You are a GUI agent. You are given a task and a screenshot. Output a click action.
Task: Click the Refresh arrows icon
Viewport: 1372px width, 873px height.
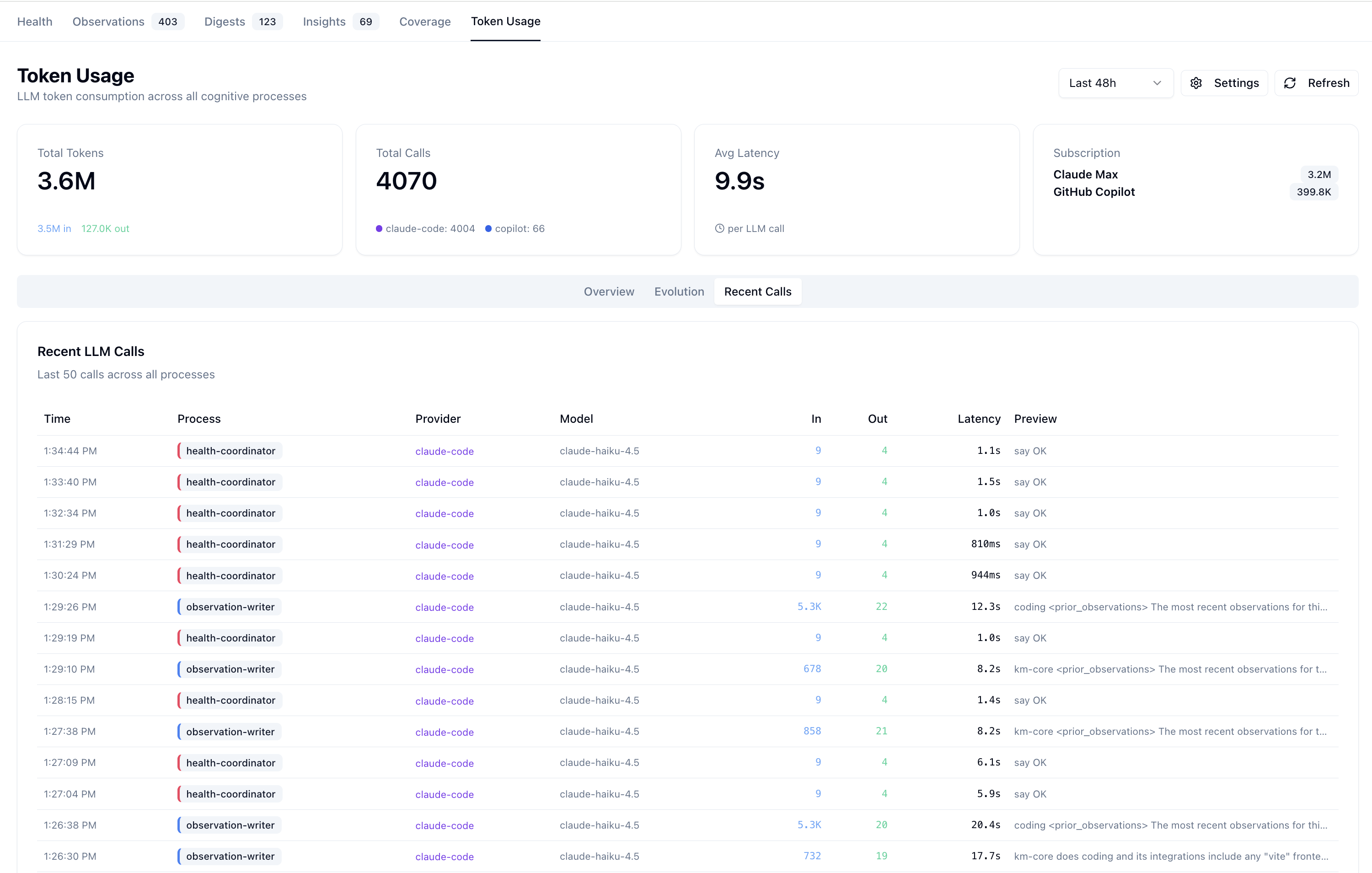(1290, 83)
